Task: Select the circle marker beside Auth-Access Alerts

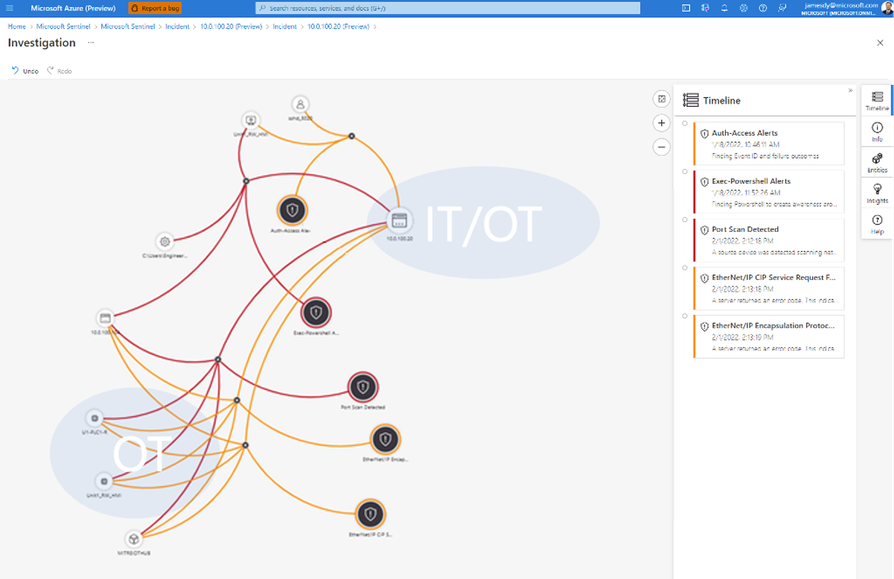Action: tap(685, 123)
